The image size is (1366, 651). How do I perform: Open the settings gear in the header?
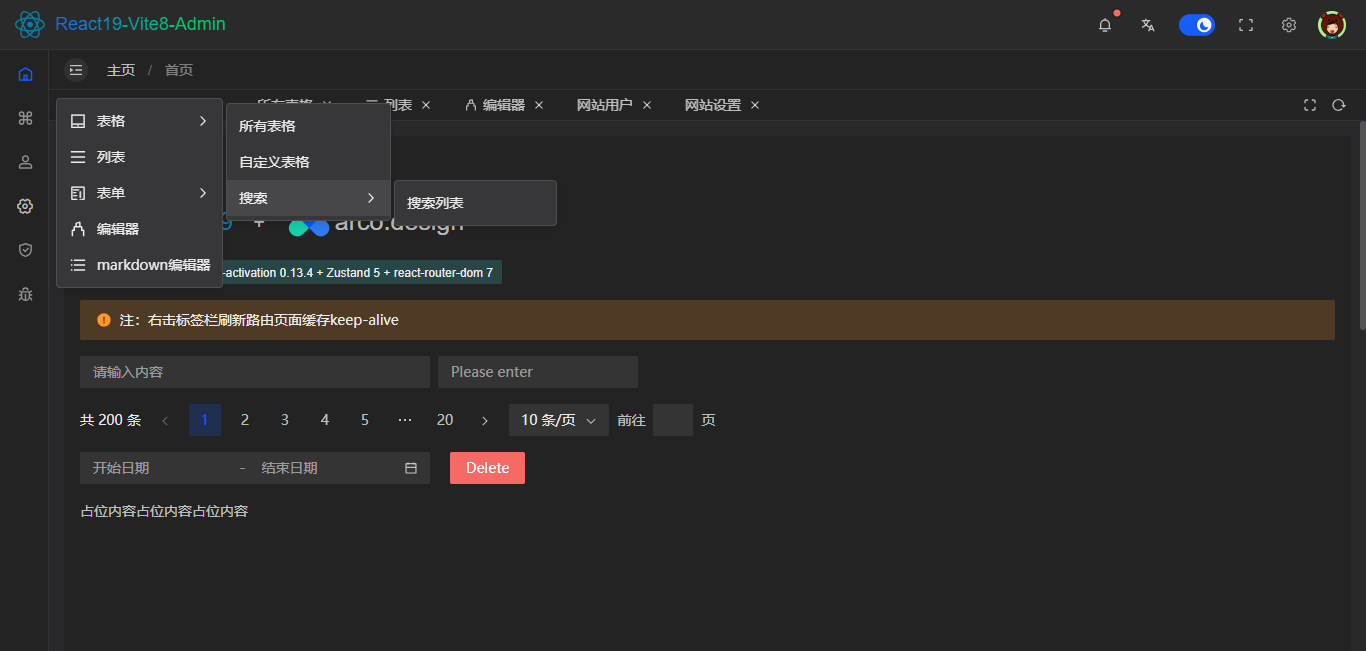[x=1289, y=25]
